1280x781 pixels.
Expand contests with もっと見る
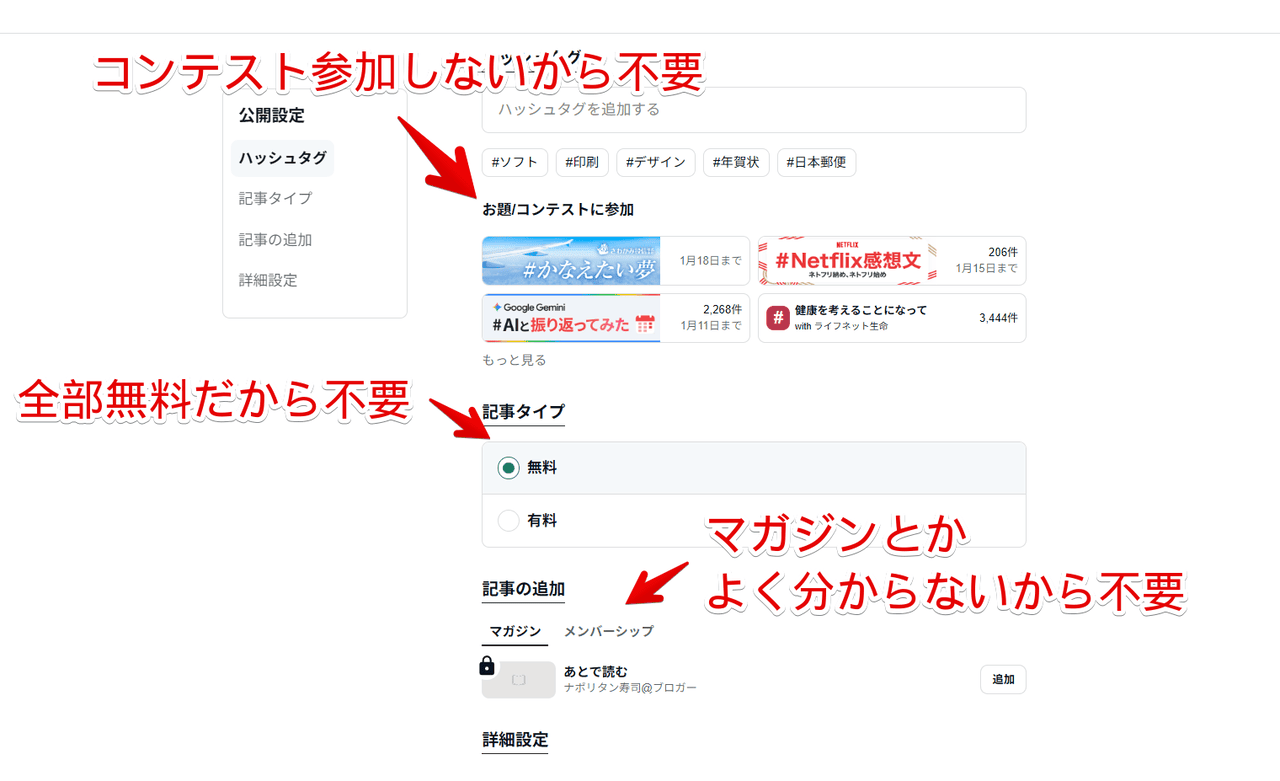[514, 360]
